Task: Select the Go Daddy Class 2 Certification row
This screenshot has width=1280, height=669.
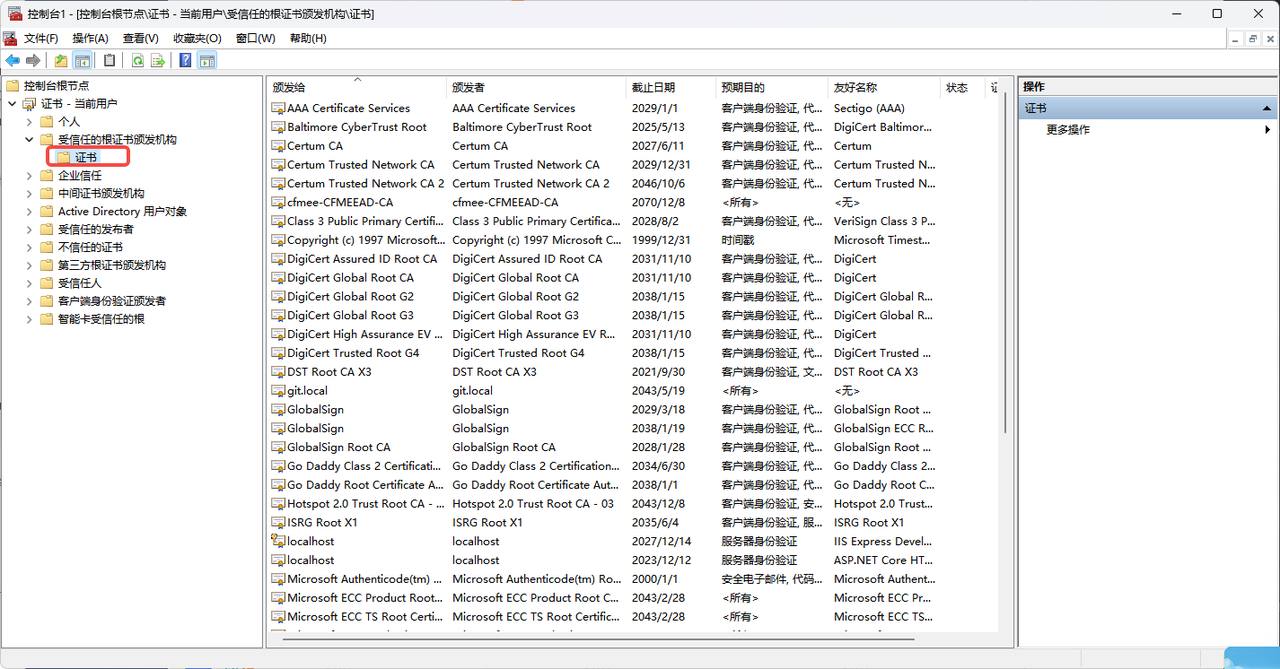Action: [634, 466]
